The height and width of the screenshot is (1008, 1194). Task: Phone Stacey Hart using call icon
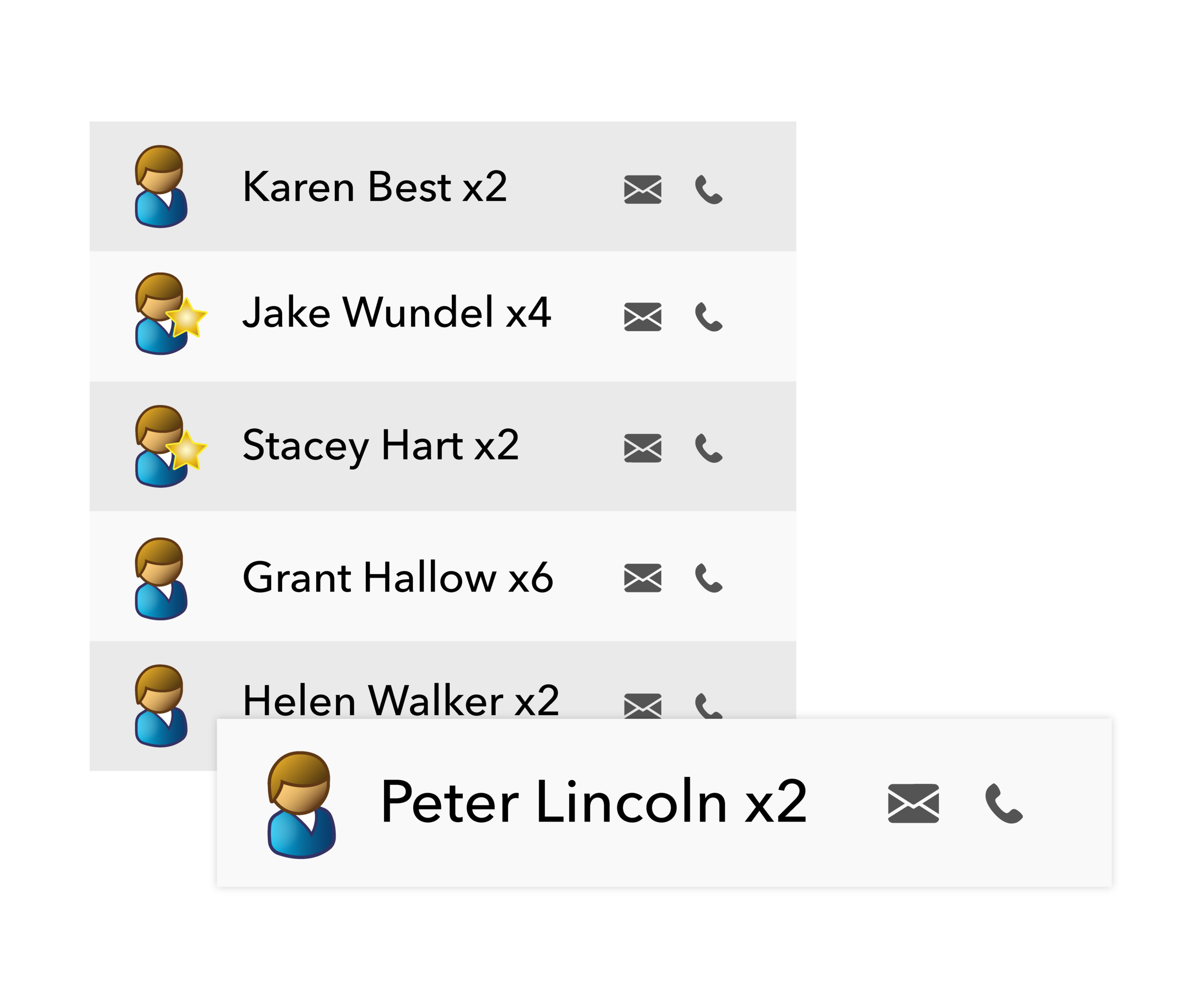click(709, 448)
